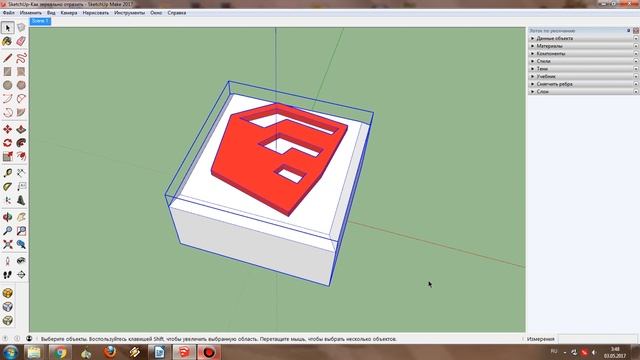Pick the Polygon drawing tool
Viewport: 640px width, 360px height.
tap(21, 85)
